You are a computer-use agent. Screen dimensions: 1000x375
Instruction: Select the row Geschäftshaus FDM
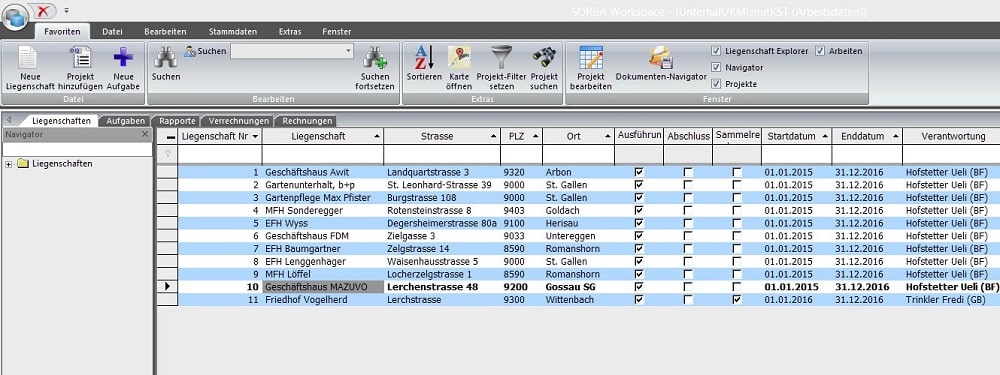(578, 236)
